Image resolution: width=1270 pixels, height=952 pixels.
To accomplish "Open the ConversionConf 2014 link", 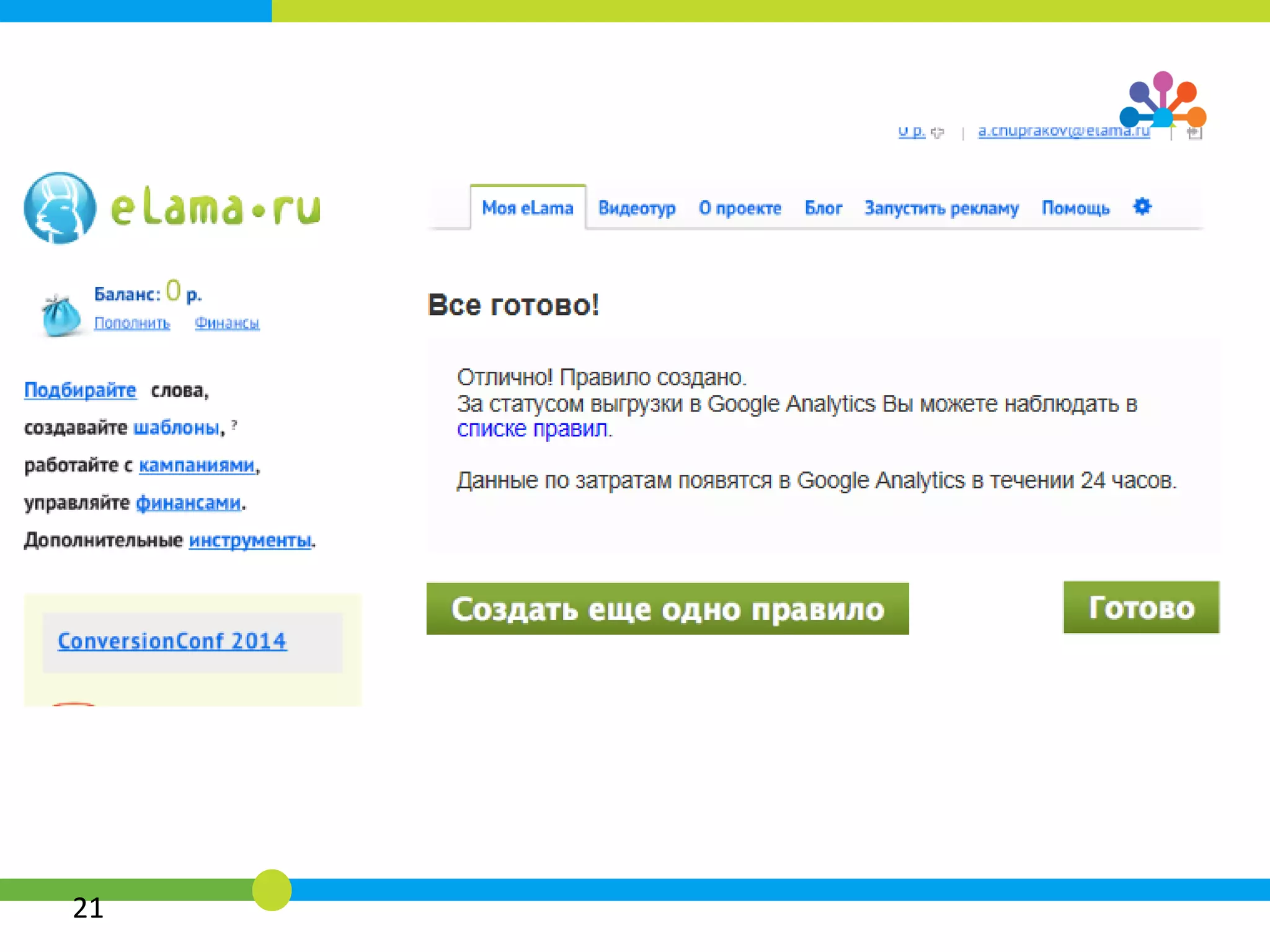I will 172,641.
